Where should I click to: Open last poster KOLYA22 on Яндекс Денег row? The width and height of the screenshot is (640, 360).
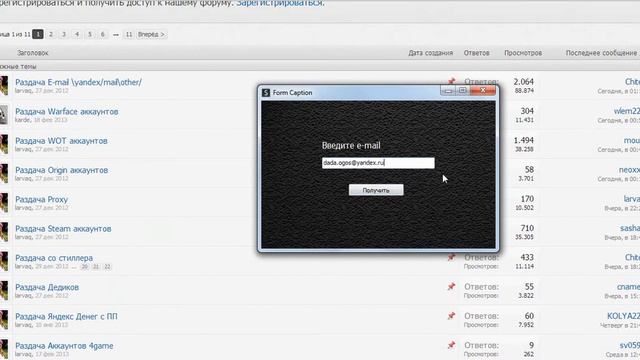point(623,316)
